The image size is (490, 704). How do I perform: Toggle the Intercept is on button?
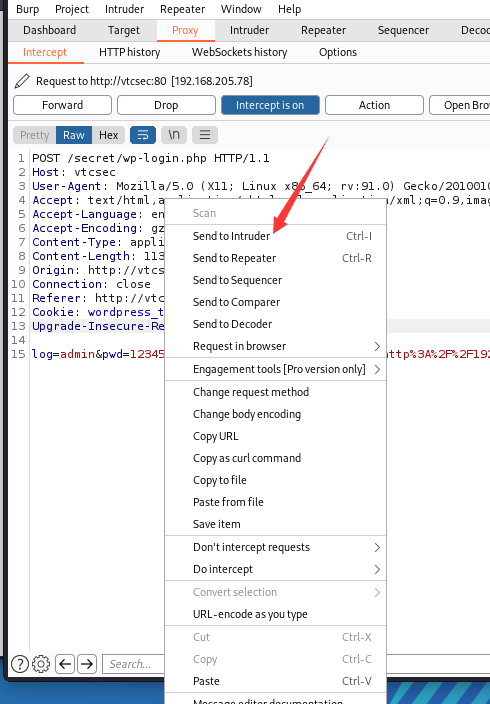(270, 105)
